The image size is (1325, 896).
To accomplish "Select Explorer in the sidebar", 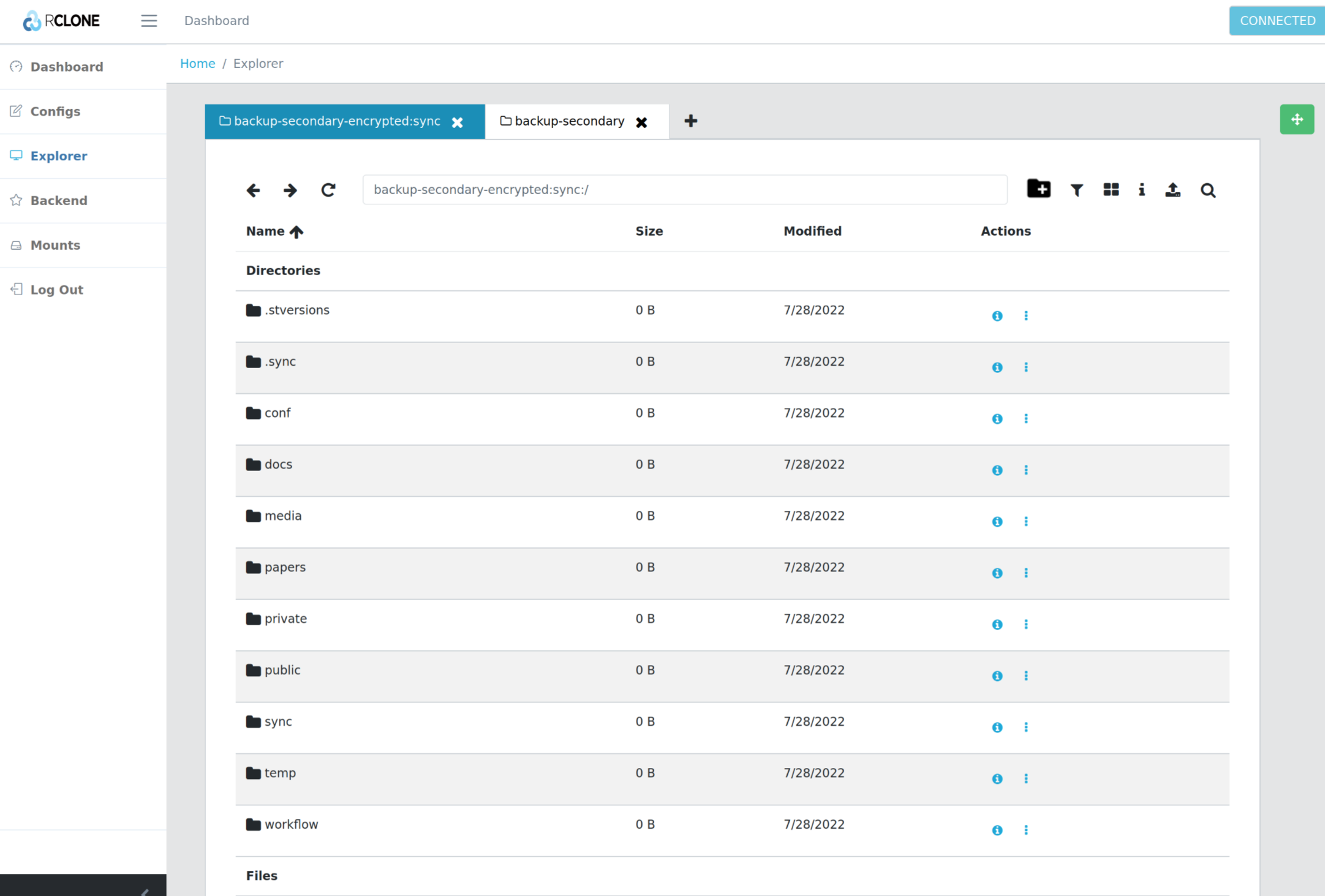I will click(83, 156).
